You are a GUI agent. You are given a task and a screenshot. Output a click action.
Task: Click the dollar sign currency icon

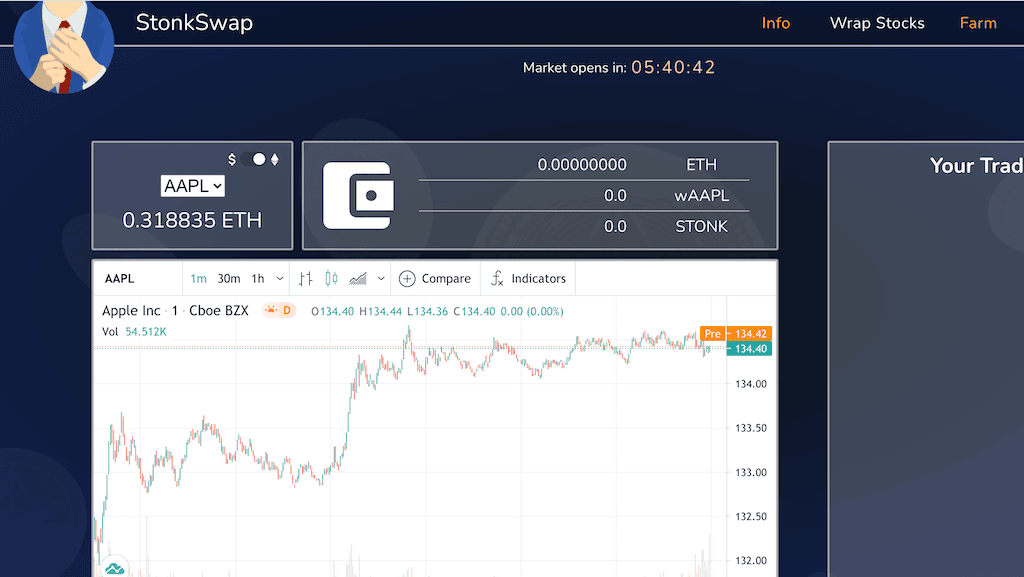point(232,159)
